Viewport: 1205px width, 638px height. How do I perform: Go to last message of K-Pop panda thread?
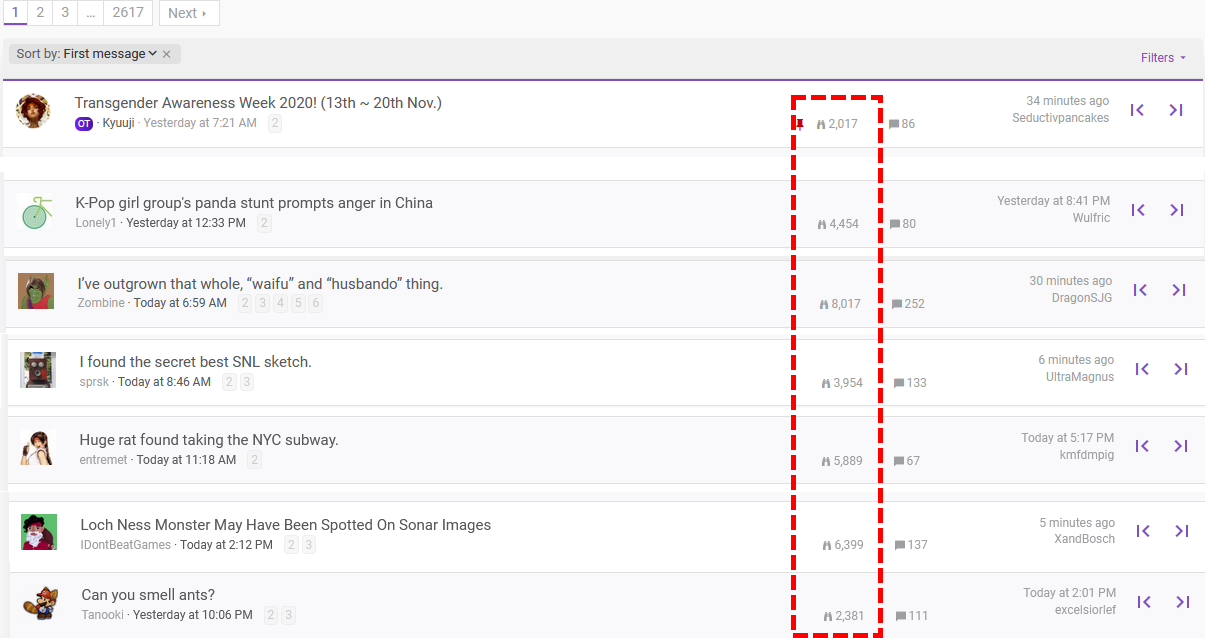pyautogui.click(x=1177, y=210)
